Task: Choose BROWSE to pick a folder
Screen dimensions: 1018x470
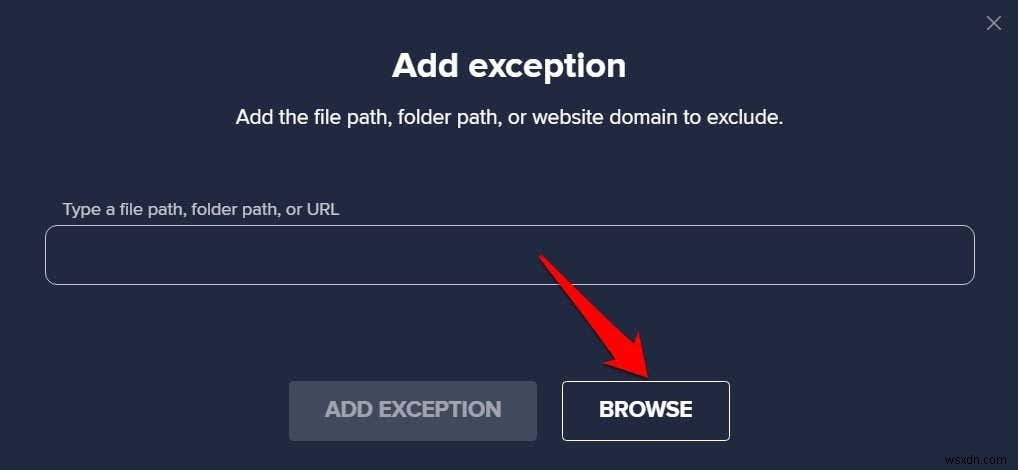Action: (646, 410)
